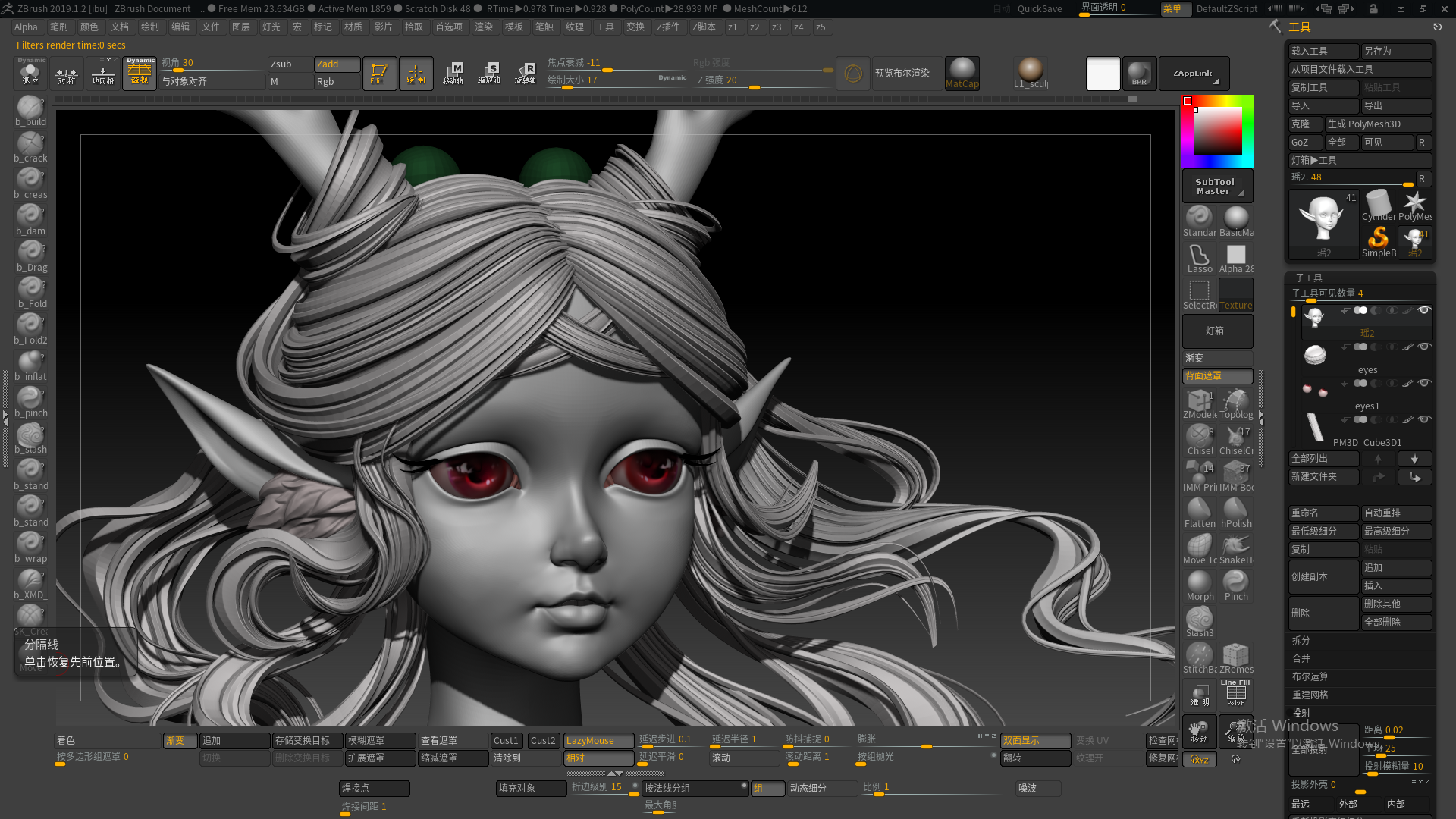Viewport: 1456px width, 819px height.
Task: Select the ZRemesher guides brush
Action: [x=1236, y=658]
